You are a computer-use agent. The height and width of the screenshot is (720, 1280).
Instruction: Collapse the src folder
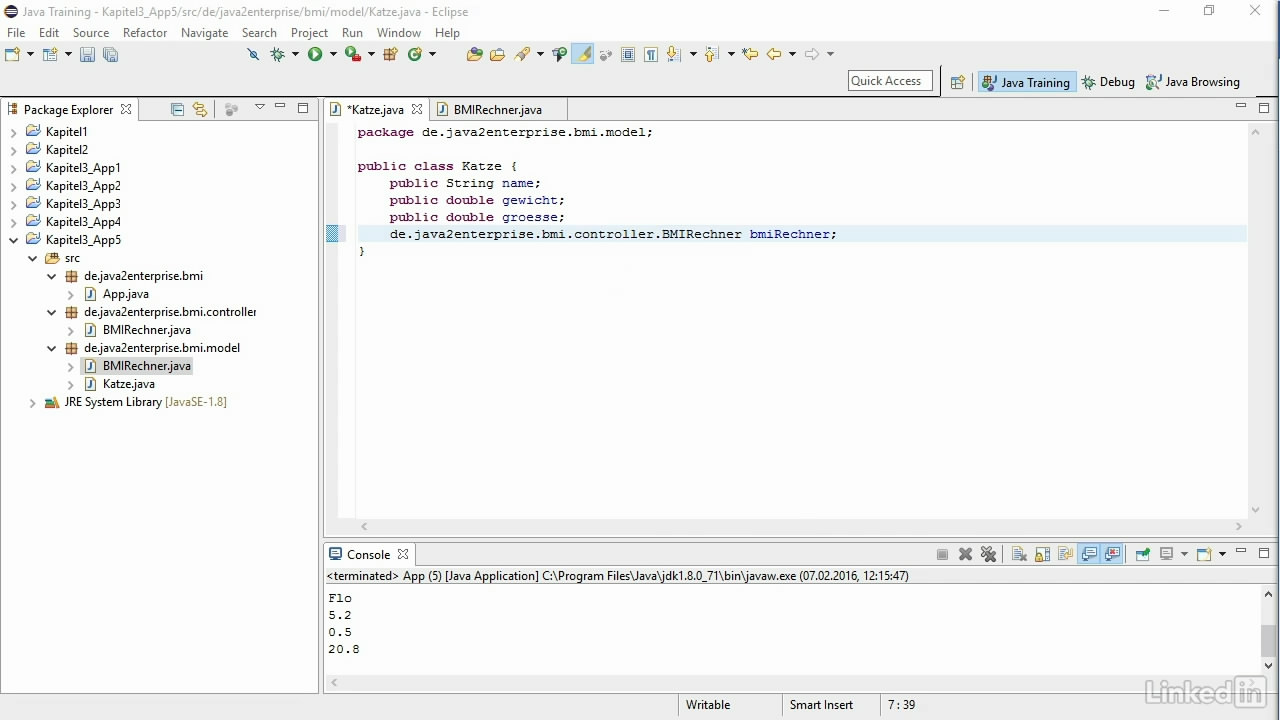pos(33,258)
